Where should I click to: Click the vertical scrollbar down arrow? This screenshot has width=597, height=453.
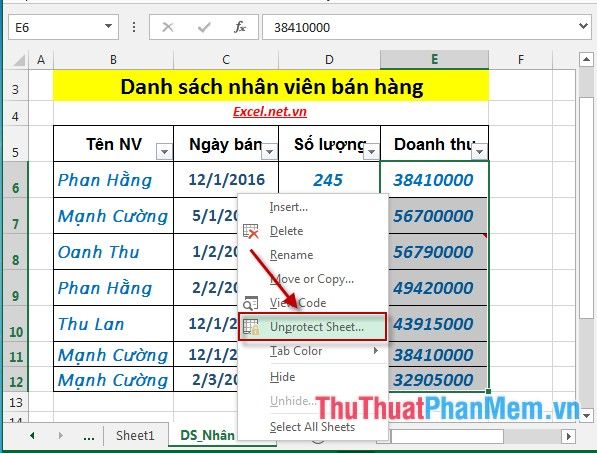pyautogui.click(x=587, y=415)
